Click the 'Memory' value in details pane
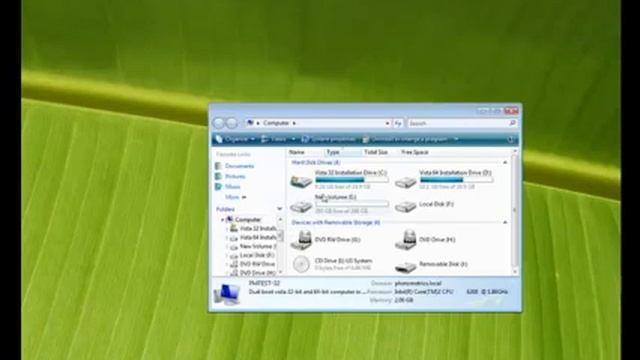Viewport: 640px width, 360px height. (x=404, y=300)
